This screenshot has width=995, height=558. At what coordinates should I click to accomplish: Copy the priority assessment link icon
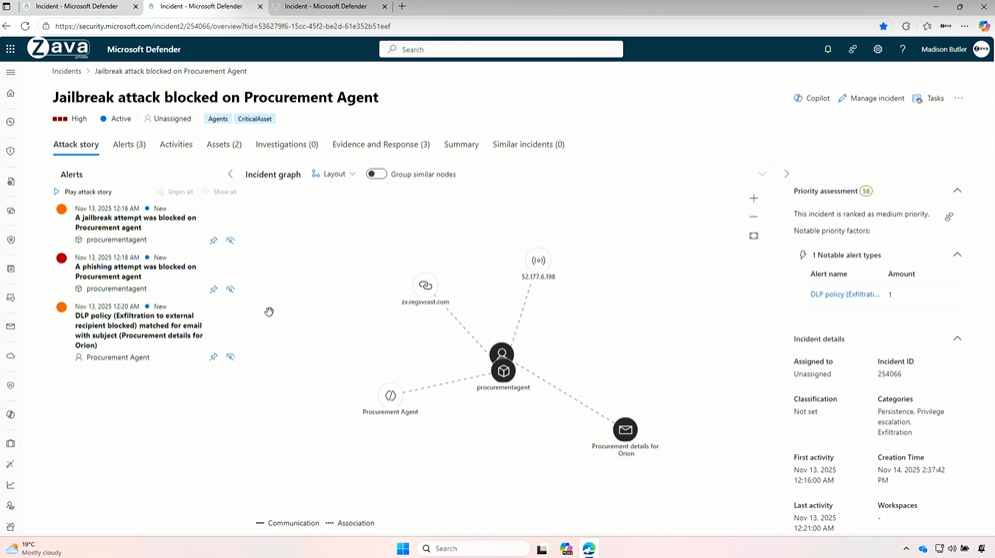(x=949, y=217)
